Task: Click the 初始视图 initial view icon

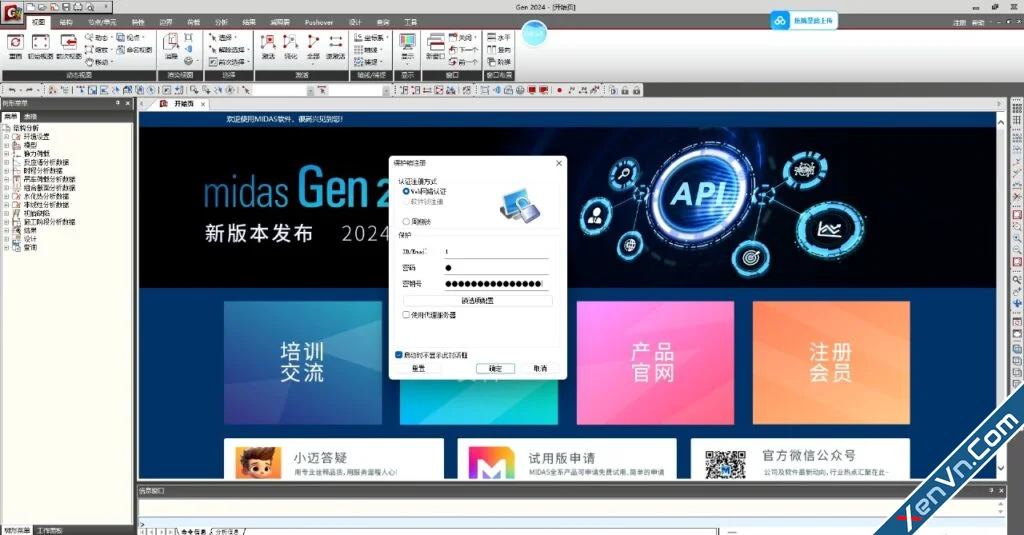Action: [x=40, y=43]
